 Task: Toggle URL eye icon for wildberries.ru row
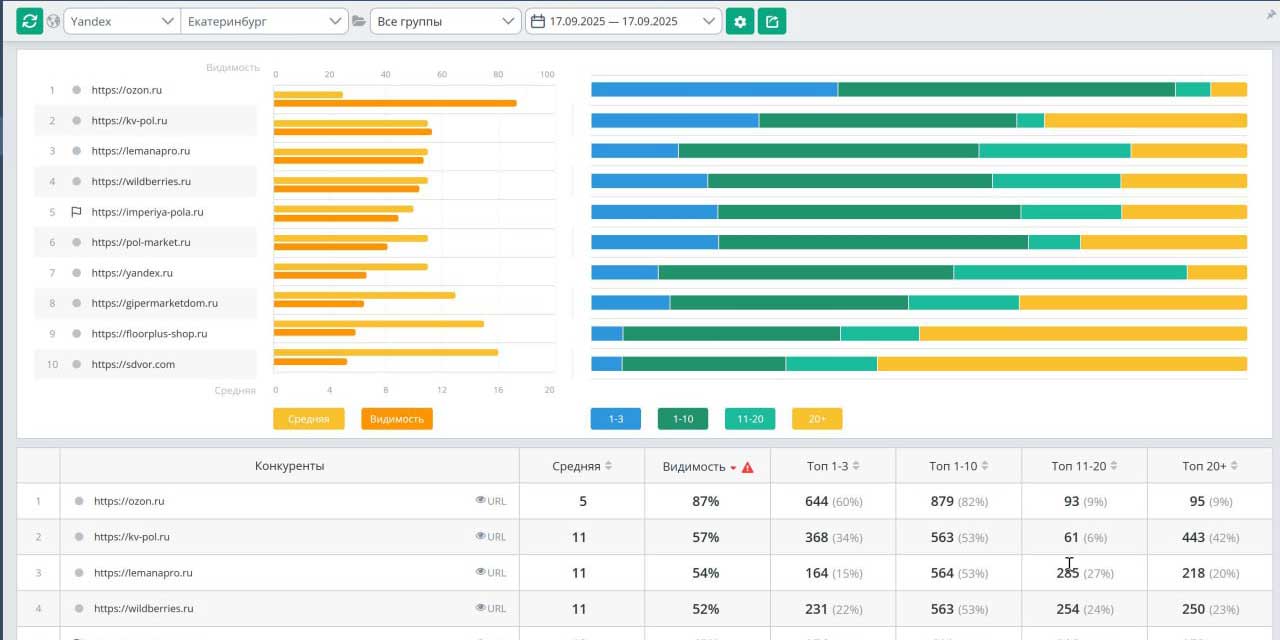click(x=481, y=608)
